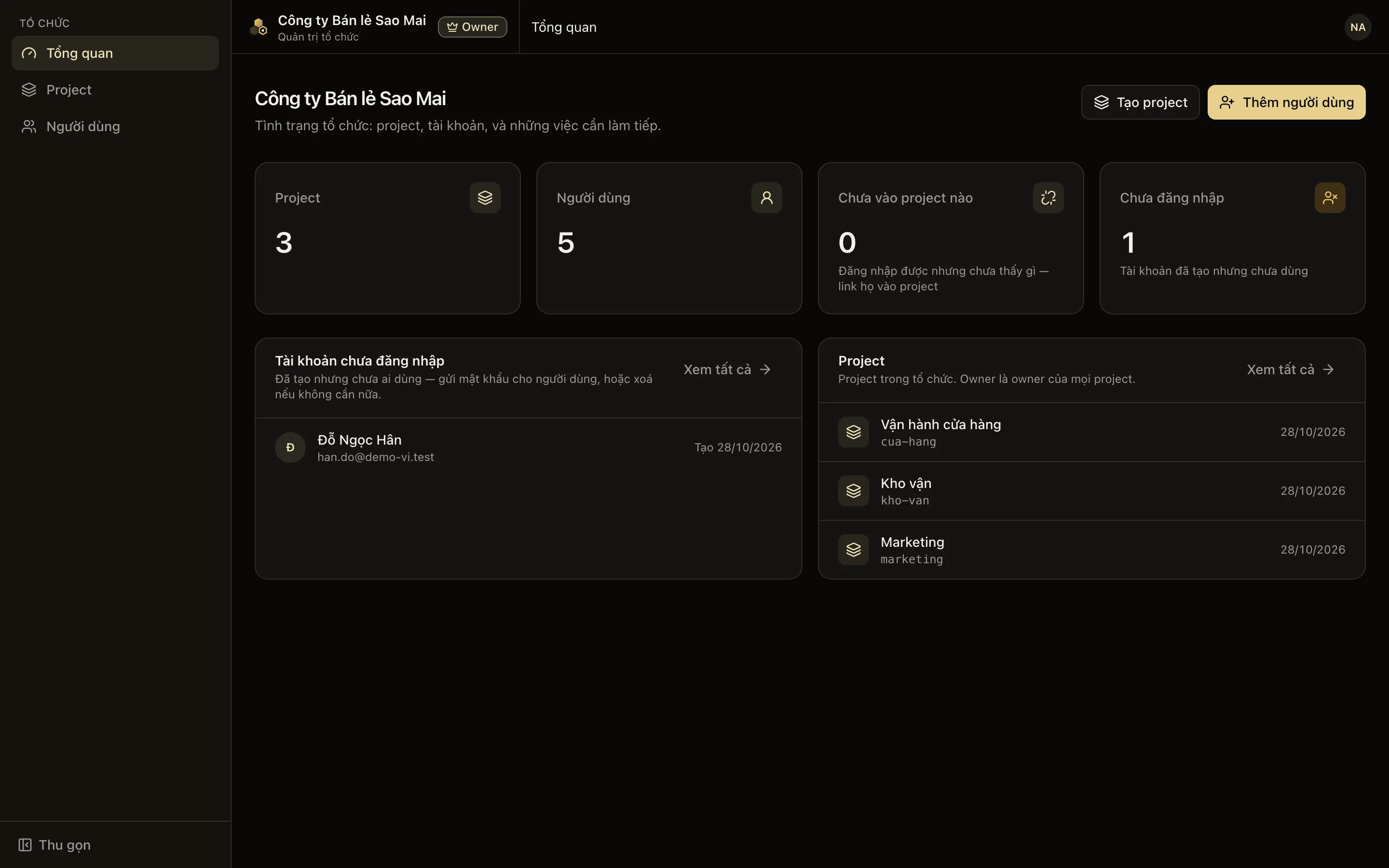Click the layers icon beside Project in sidebar

[29, 90]
